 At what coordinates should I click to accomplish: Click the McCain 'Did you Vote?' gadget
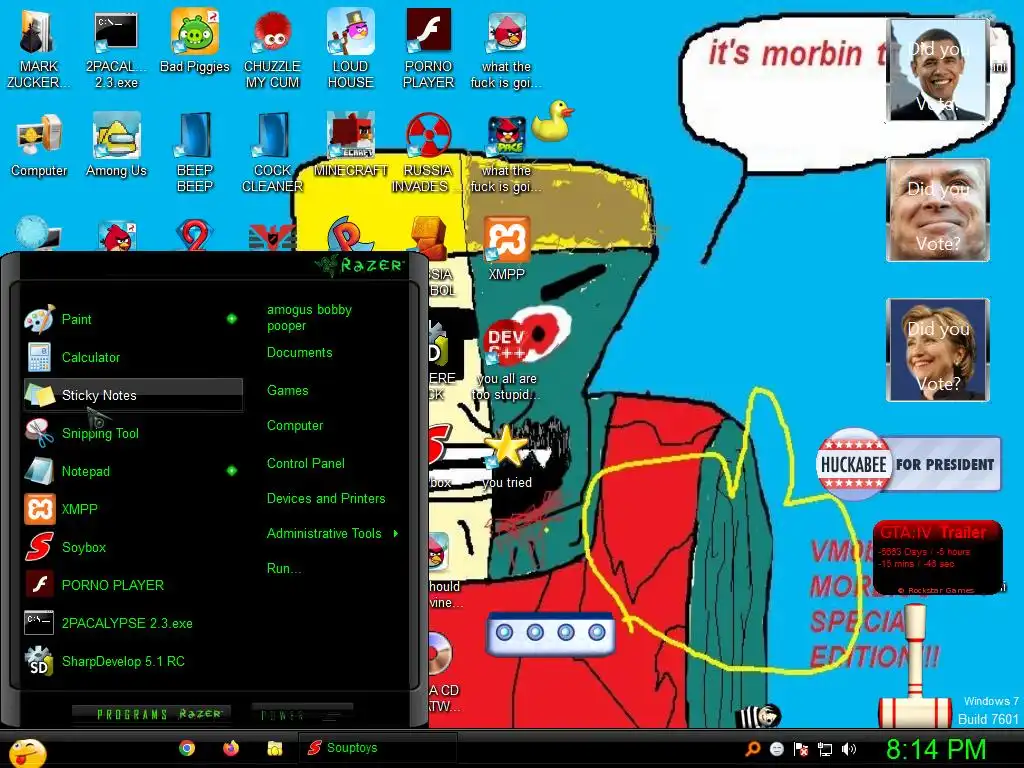coord(938,210)
